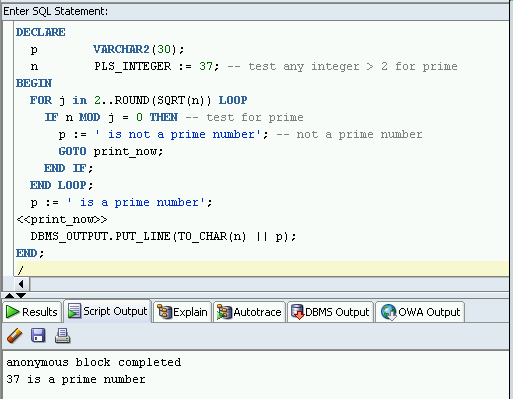Screen dimensions: 513x399
Task: Open the OWA Output tab
Action: tap(420, 312)
